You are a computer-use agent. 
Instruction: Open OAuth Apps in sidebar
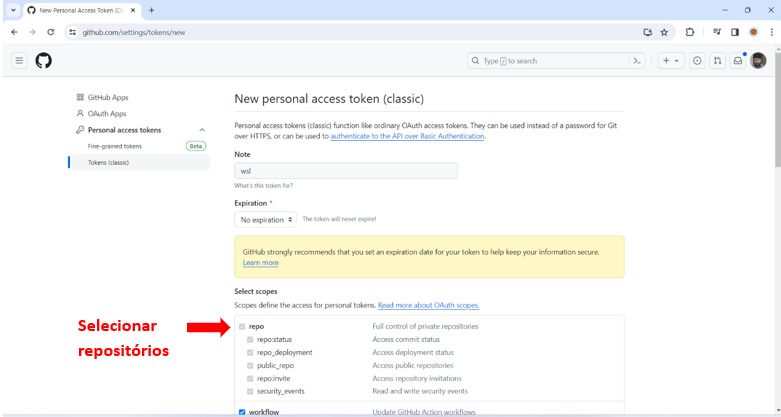(102, 114)
